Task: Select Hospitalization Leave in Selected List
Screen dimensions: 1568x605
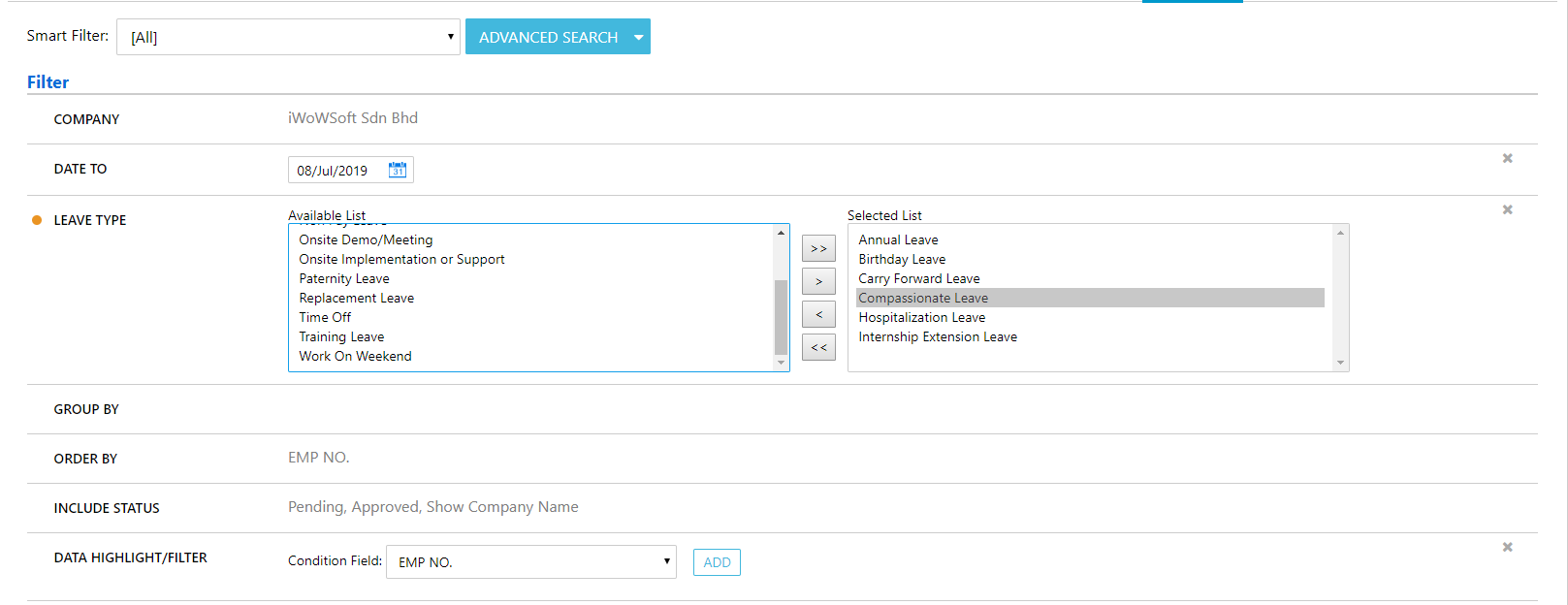Action: click(921, 317)
